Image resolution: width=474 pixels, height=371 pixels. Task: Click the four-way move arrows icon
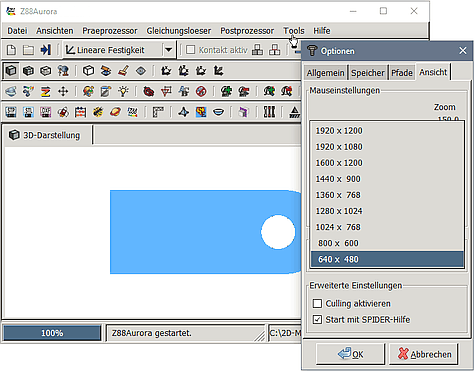point(63,91)
